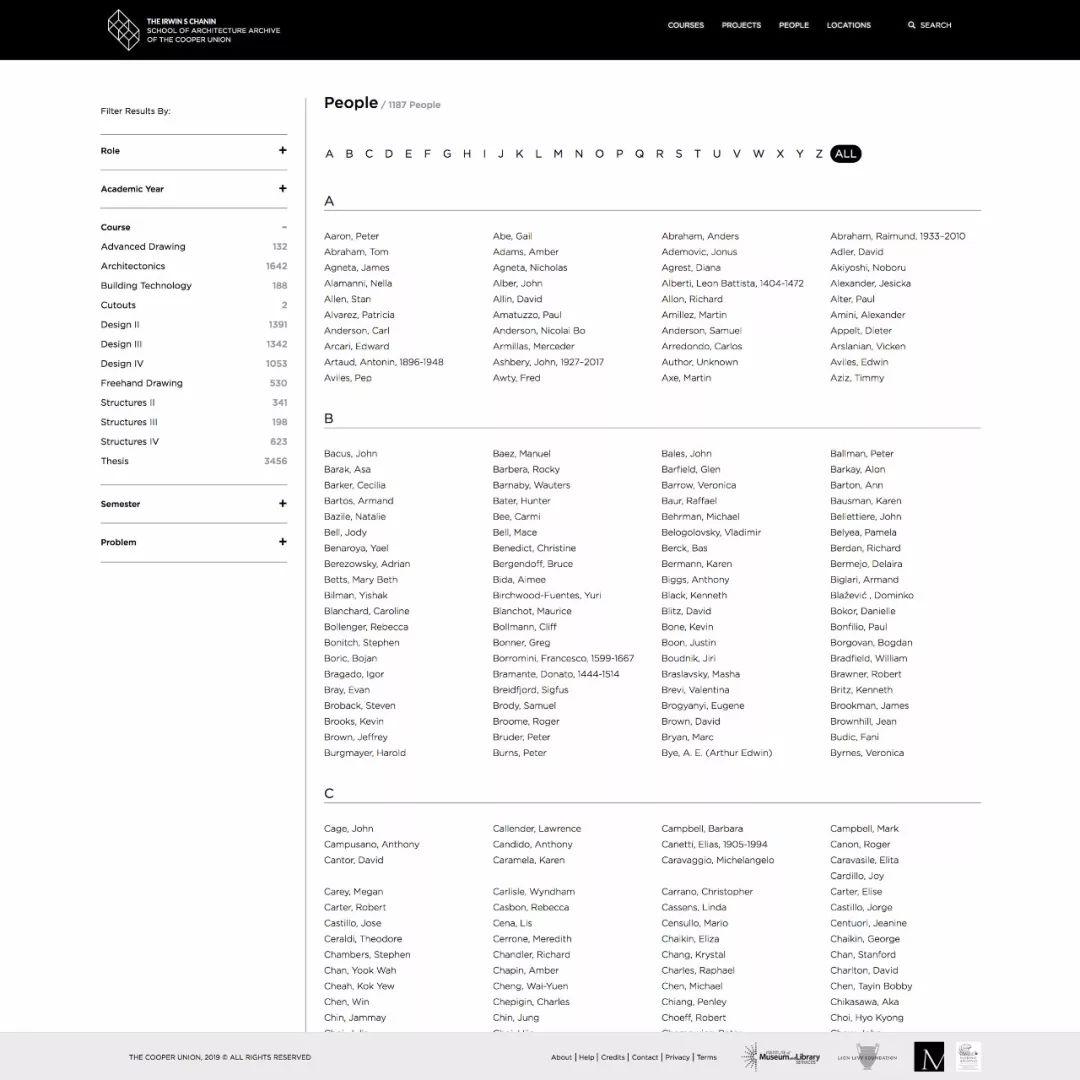This screenshot has width=1080, height=1080.
Task: Open Ashbery, John, 1927-2017 entry
Action: tap(548, 362)
